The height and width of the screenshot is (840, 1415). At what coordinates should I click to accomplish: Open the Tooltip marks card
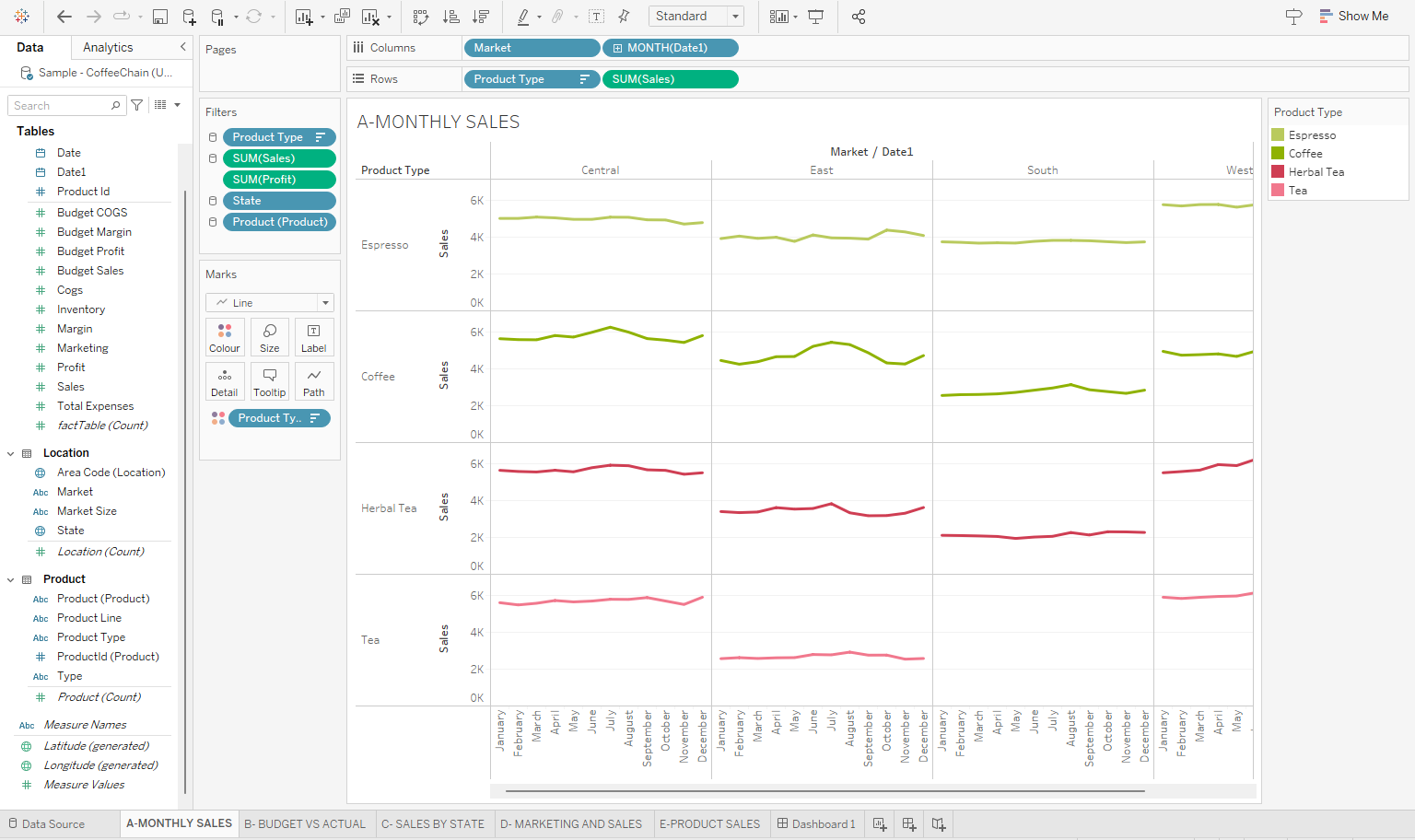point(270,381)
